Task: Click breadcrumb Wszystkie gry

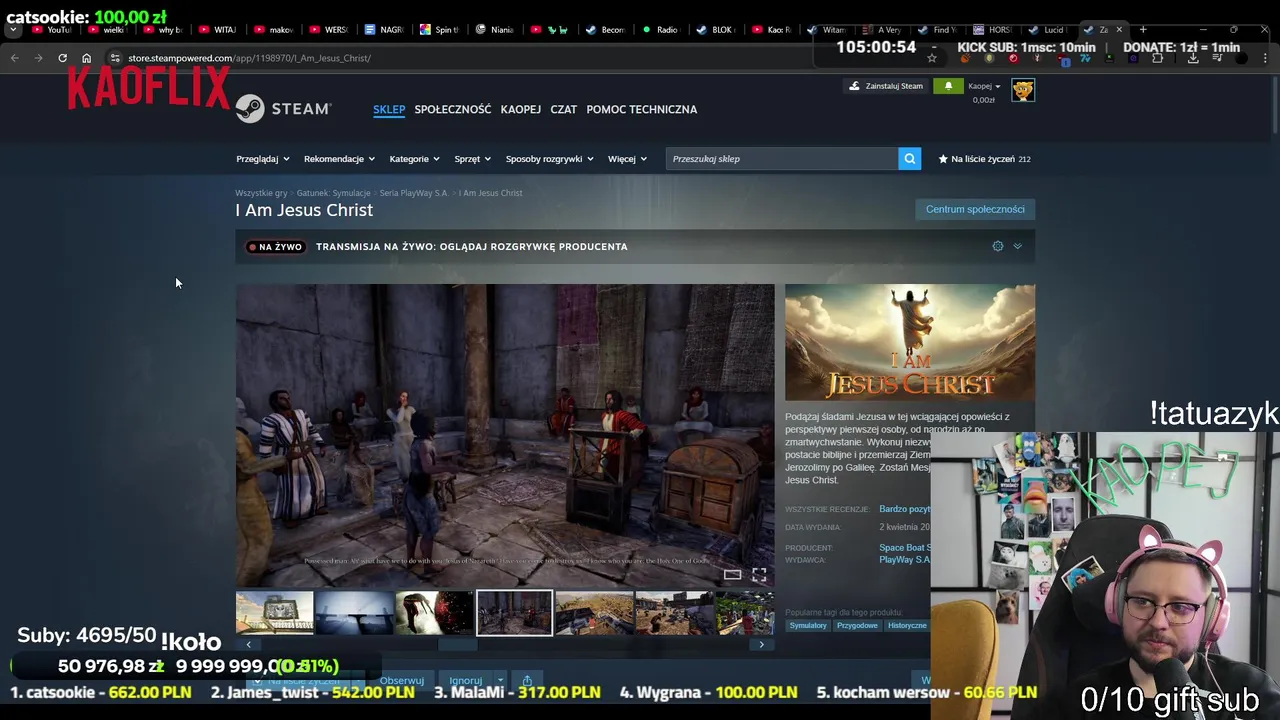Action: [x=261, y=193]
